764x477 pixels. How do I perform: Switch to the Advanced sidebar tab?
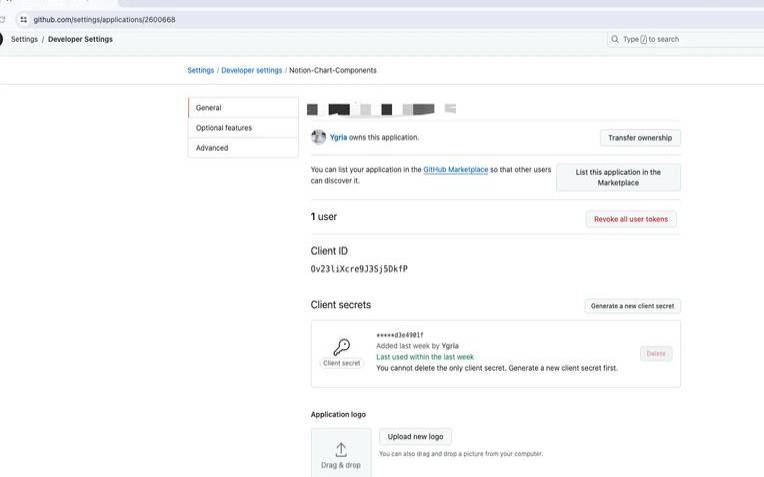tap(242, 148)
